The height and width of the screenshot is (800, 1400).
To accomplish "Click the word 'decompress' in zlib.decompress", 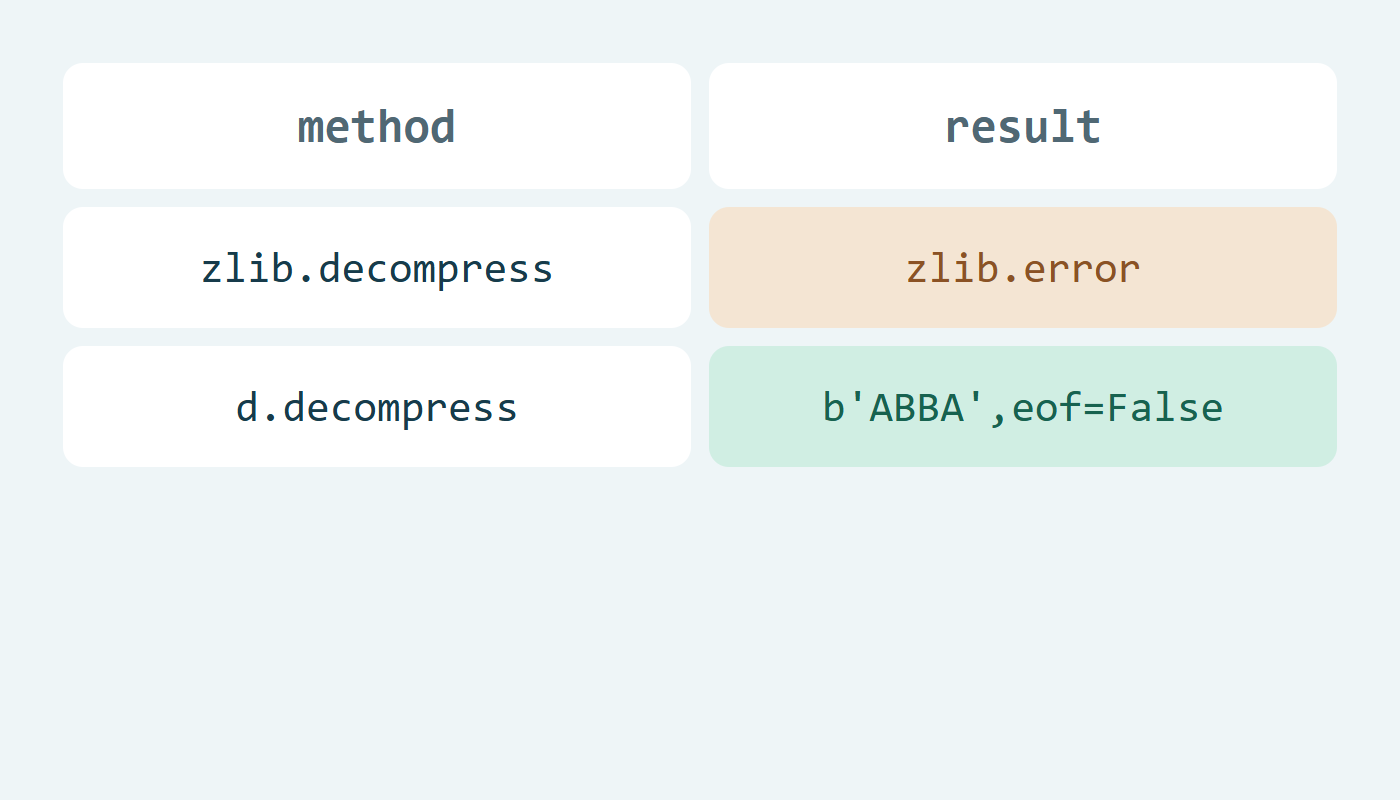I will point(436,270).
